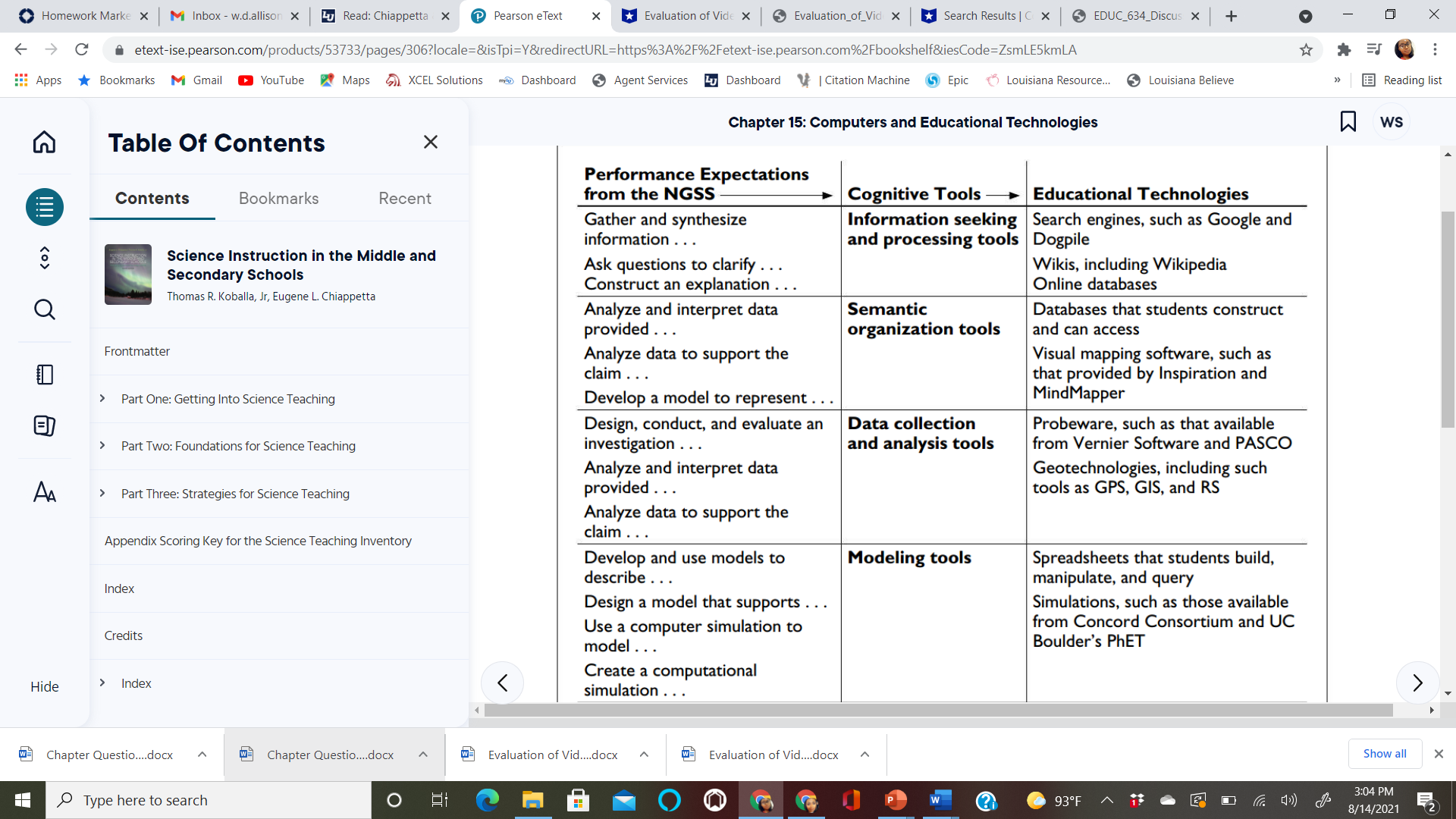This screenshot has width=1456, height=819.
Task: Click the book cover thumbnail
Action: tap(128, 275)
